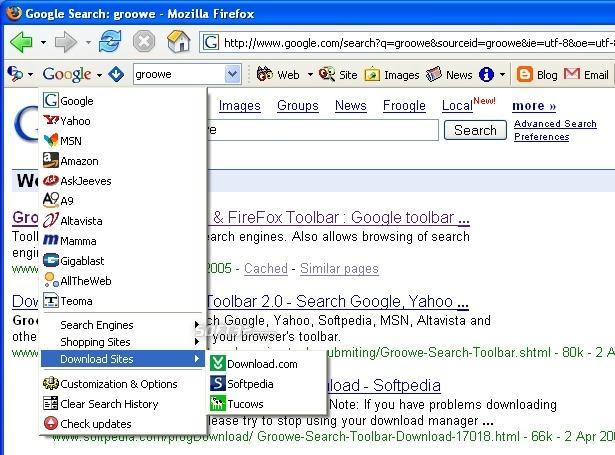Click the blue download arrow toolbar icon
Image resolution: width=615 pixels, height=455 pixels.
[x=116, y=74]
